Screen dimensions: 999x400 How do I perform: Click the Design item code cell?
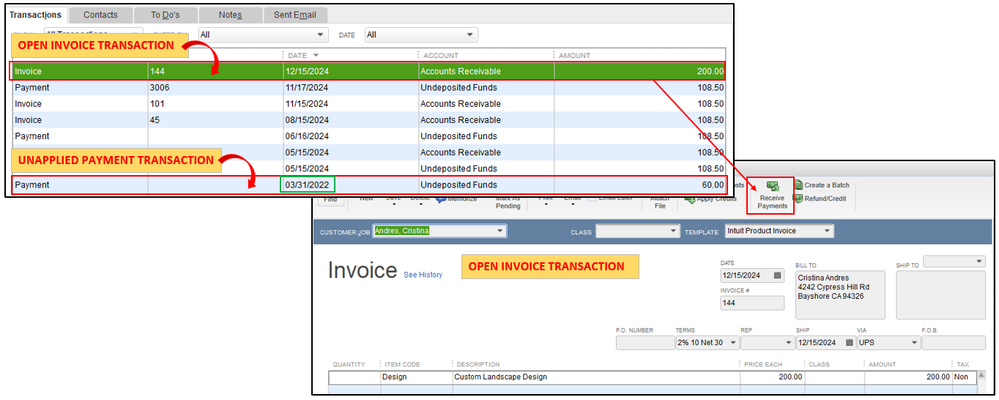417,377
